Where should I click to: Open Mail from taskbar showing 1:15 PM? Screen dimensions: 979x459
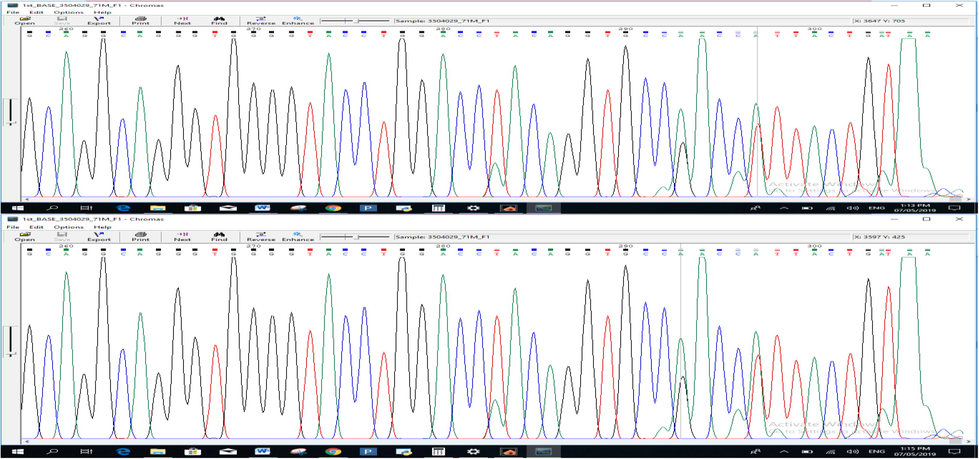[x=227, y=451]
